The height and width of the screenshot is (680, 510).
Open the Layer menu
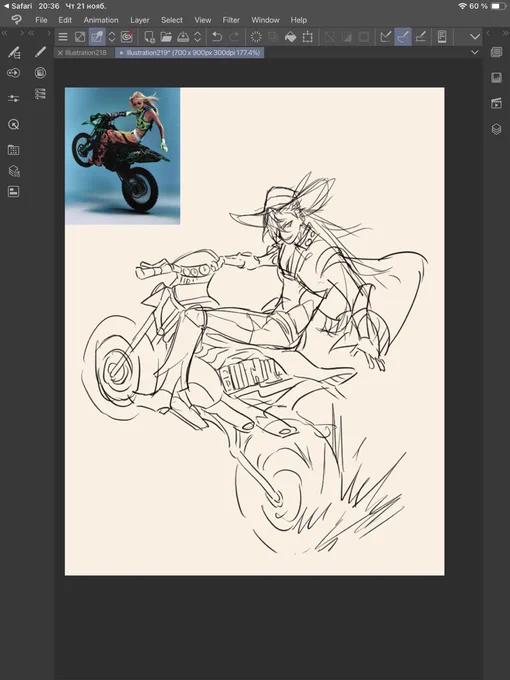(x=140, y=20)
